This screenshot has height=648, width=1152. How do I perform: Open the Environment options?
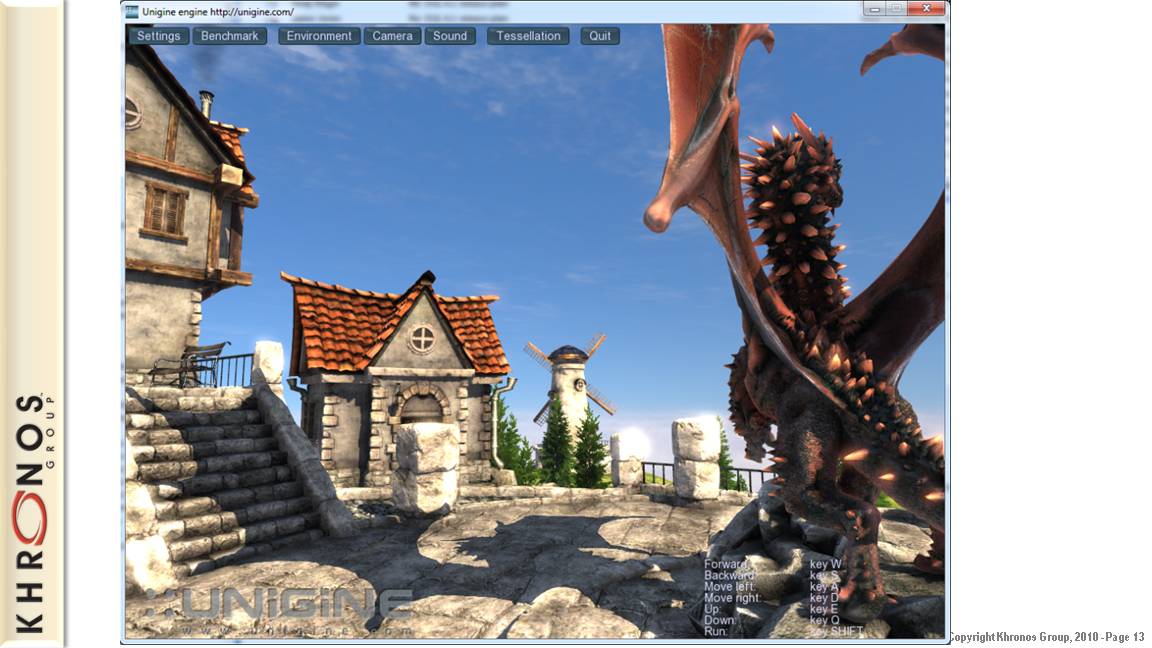coord(319,36)
